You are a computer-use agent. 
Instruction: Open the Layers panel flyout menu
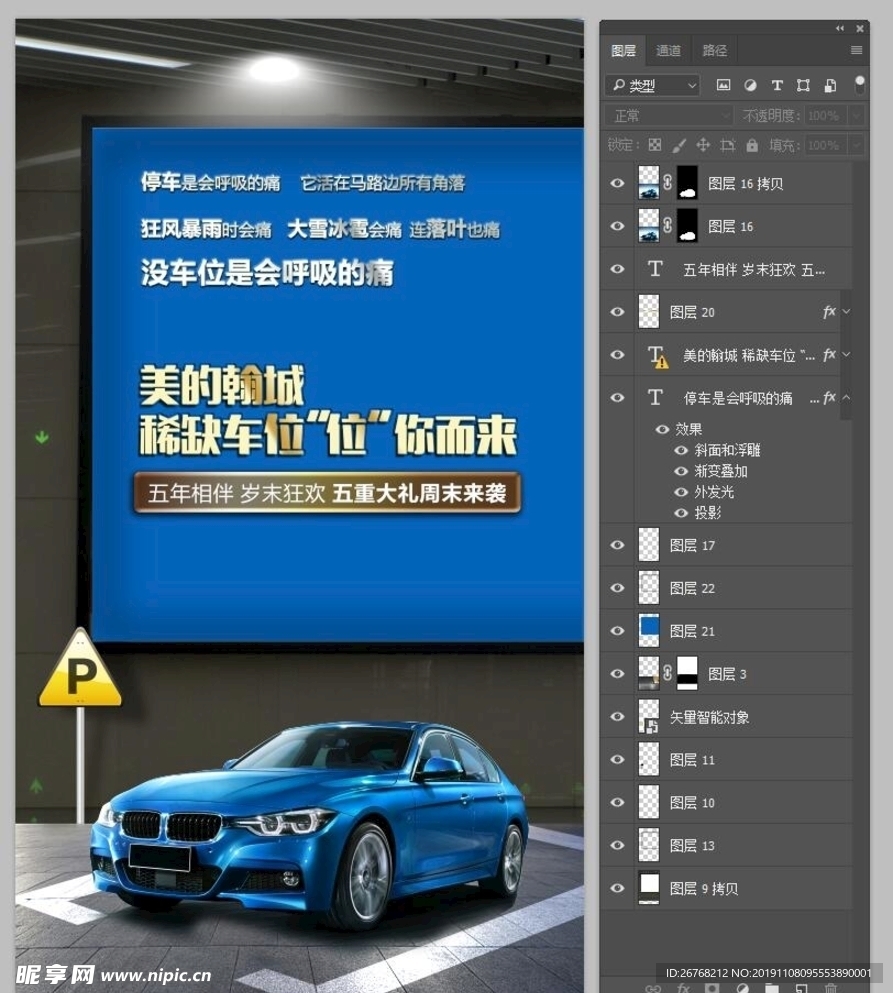pyautogui.click(x=856, y=50)
